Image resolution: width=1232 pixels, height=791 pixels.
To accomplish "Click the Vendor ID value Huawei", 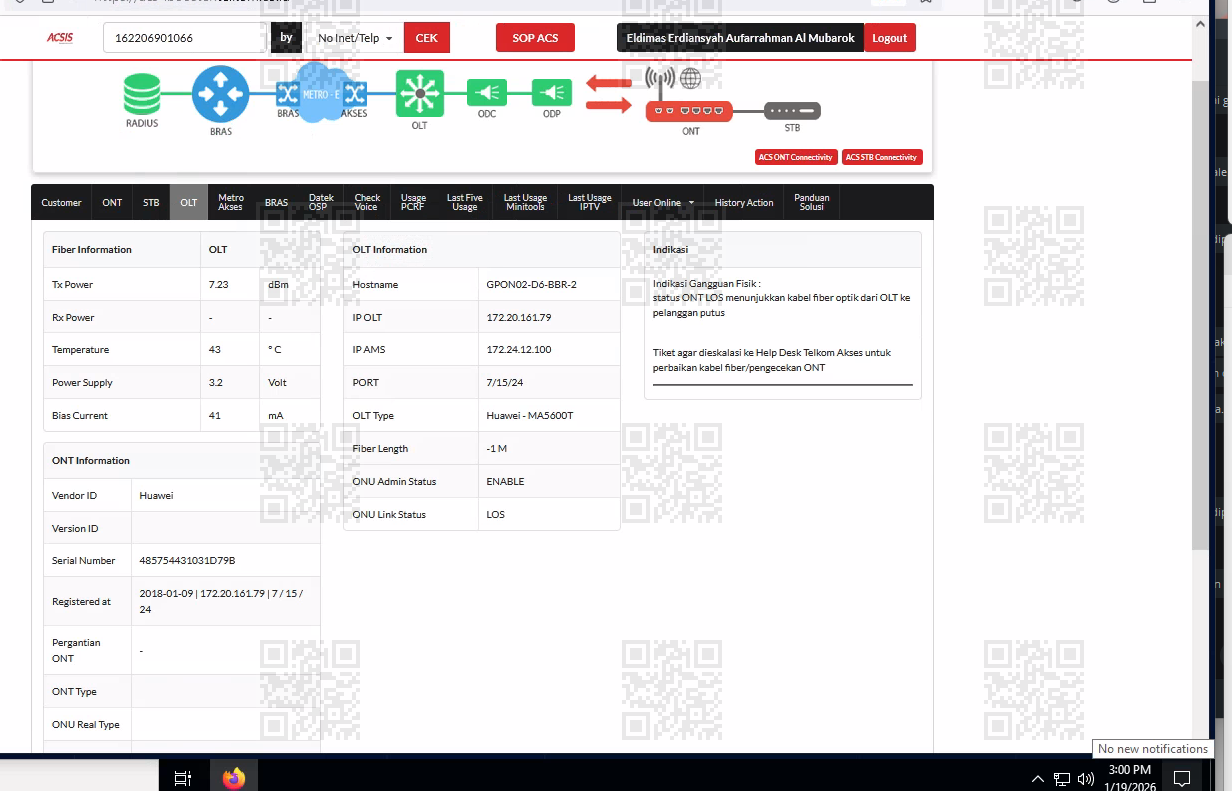I will (x=156, y=496).
